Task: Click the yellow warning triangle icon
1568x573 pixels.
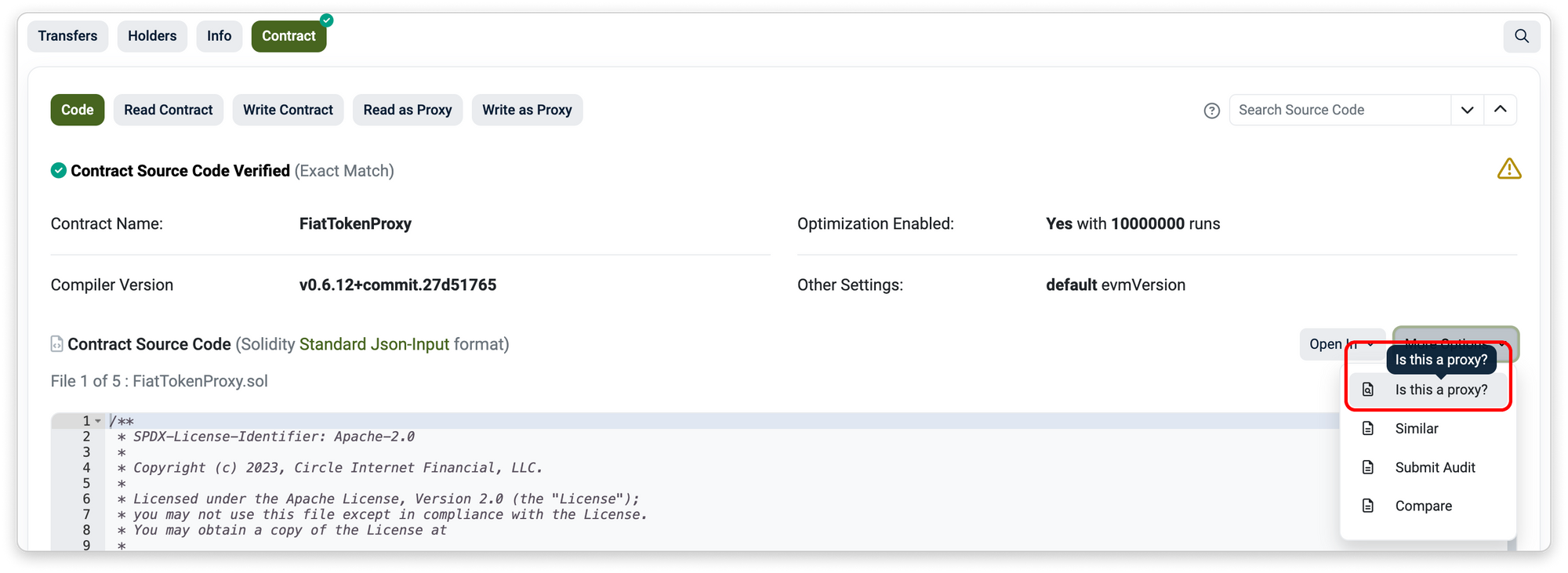Action: click(1508, 169)
